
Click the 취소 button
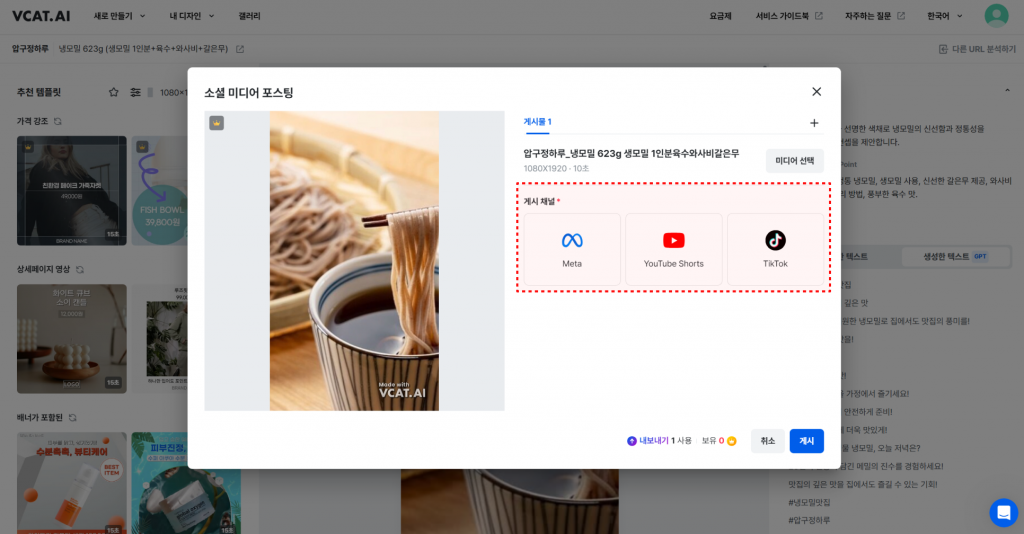point(767,441)
